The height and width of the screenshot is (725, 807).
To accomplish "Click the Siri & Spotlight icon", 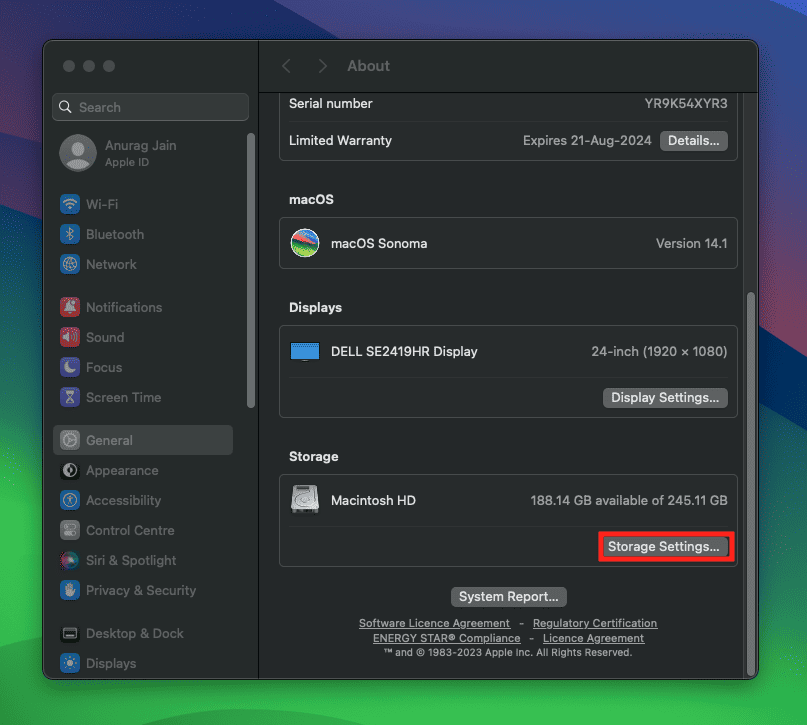I will coord(70,560).
